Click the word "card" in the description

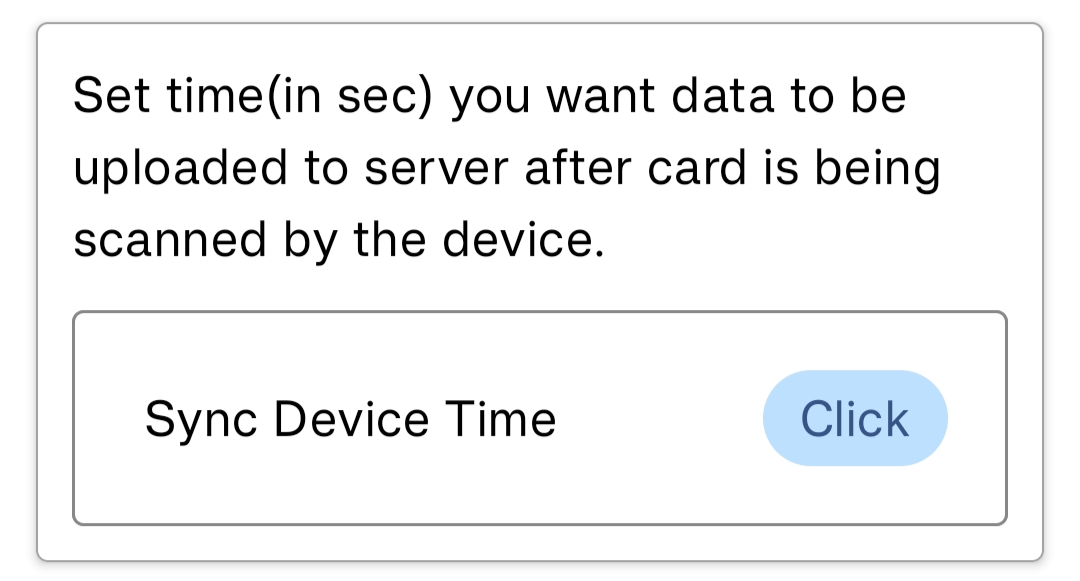tap(692, 169)
